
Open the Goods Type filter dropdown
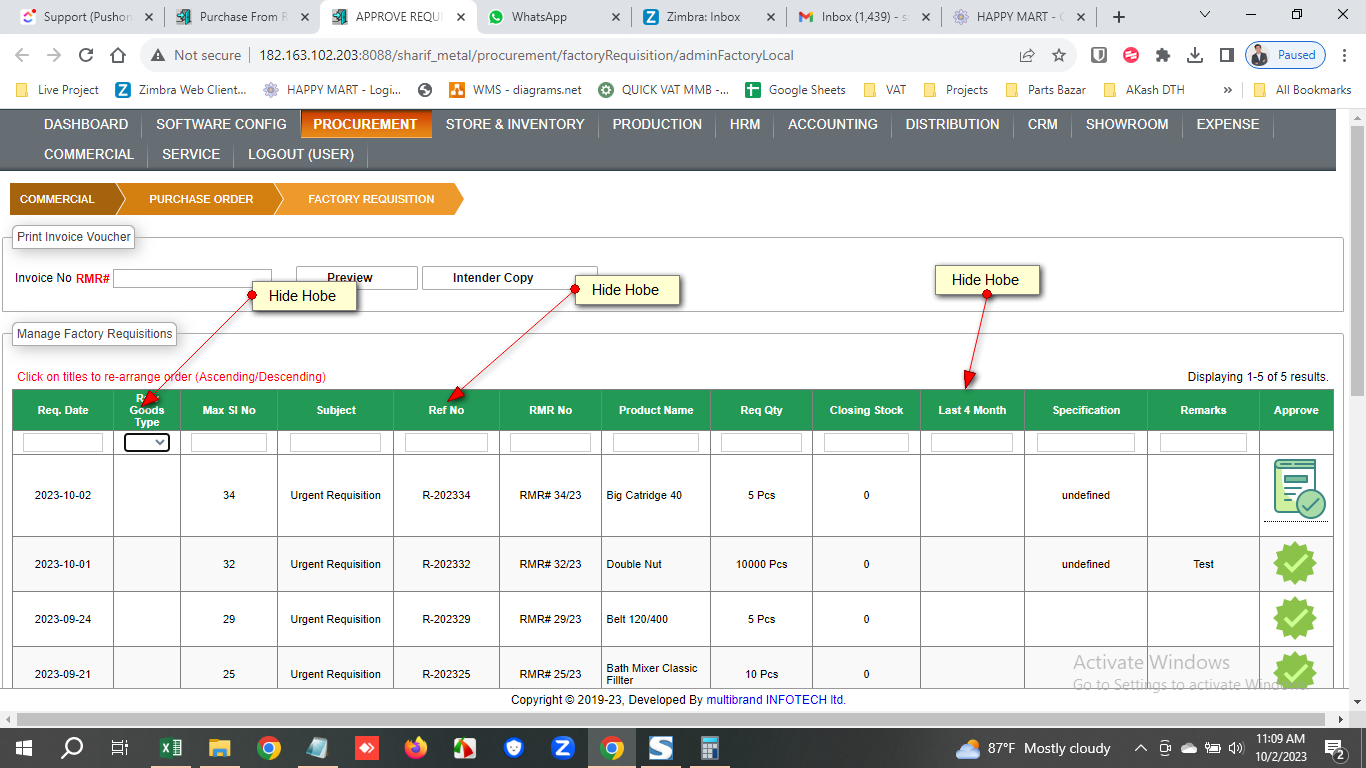147,442
